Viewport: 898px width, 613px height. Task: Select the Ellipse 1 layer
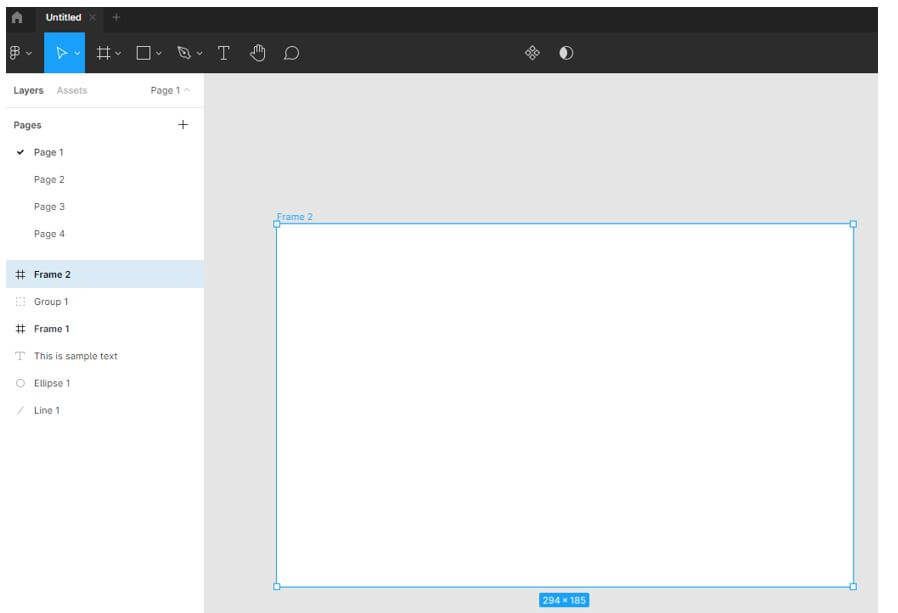point(105,383)
